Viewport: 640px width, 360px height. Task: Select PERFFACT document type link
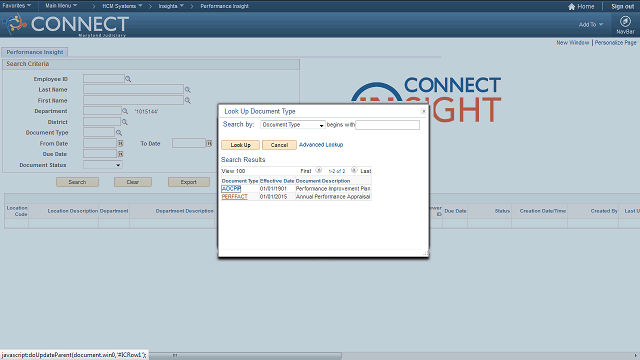click(234, 197)
